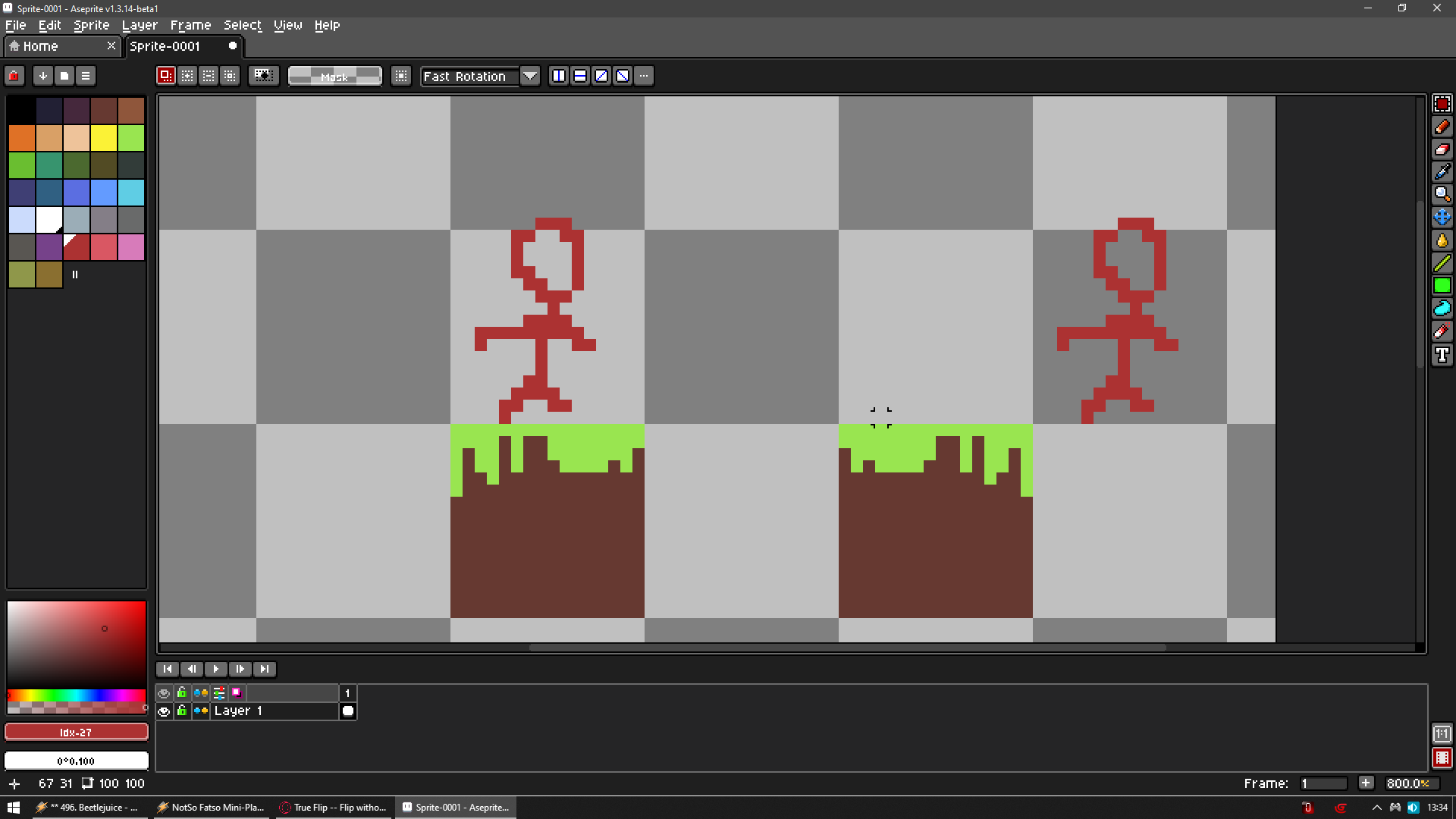This screenshot has width=1456, height=819.
Task: Toggle the palette edit lock button
Action: (x=14, y=76)
